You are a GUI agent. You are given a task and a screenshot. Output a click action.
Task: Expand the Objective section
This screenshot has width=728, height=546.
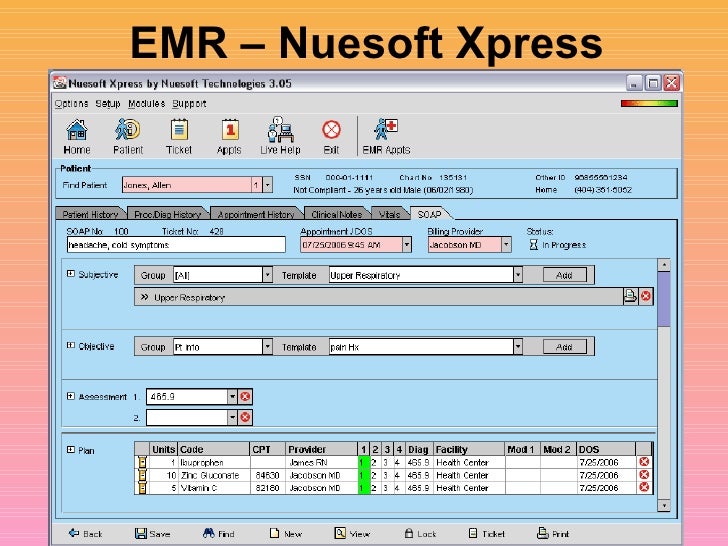pyautogui.click(x=71, y=345)
